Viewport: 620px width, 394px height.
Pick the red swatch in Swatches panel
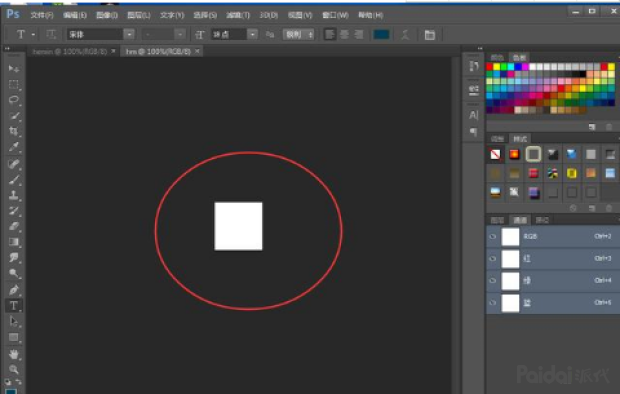(490, 67)
